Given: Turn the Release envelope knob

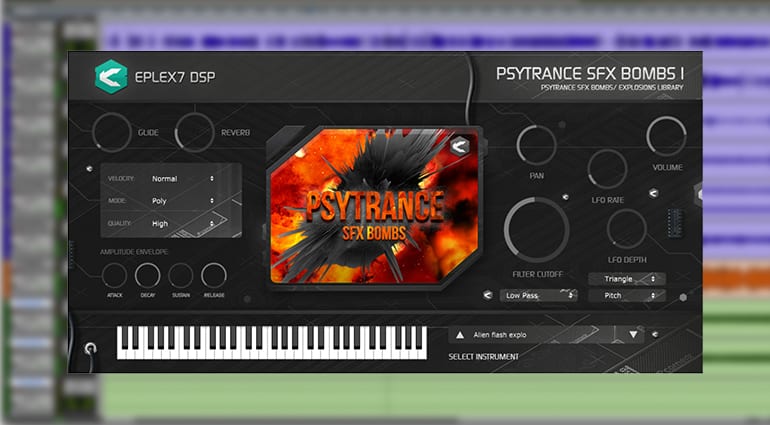Looking at the screenshot, I should click(214, 276).
